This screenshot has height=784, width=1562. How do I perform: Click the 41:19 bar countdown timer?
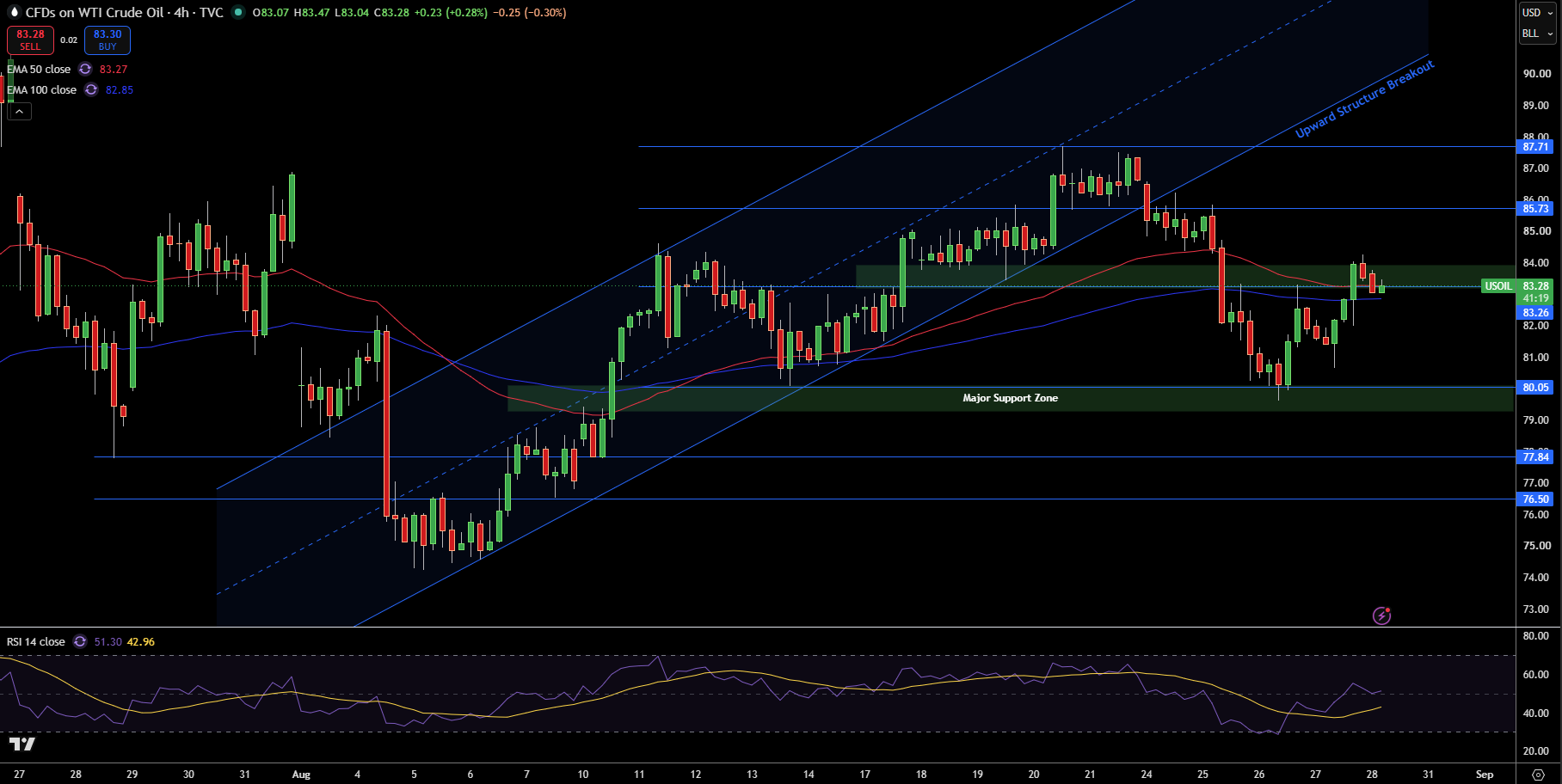coord(1536,298)
